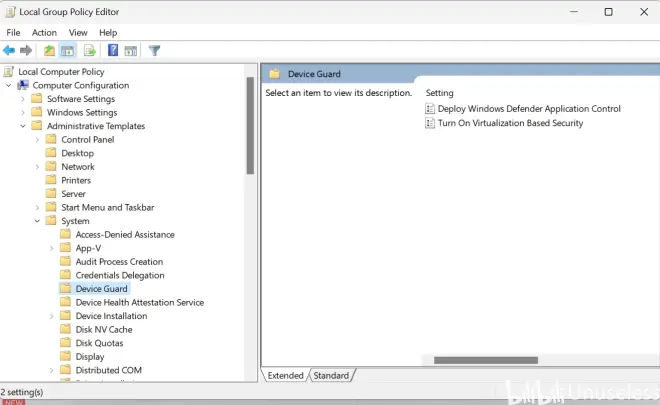Click the Forward arrow toolbar icon
The image size is (660, 405).
click(26, 51)
